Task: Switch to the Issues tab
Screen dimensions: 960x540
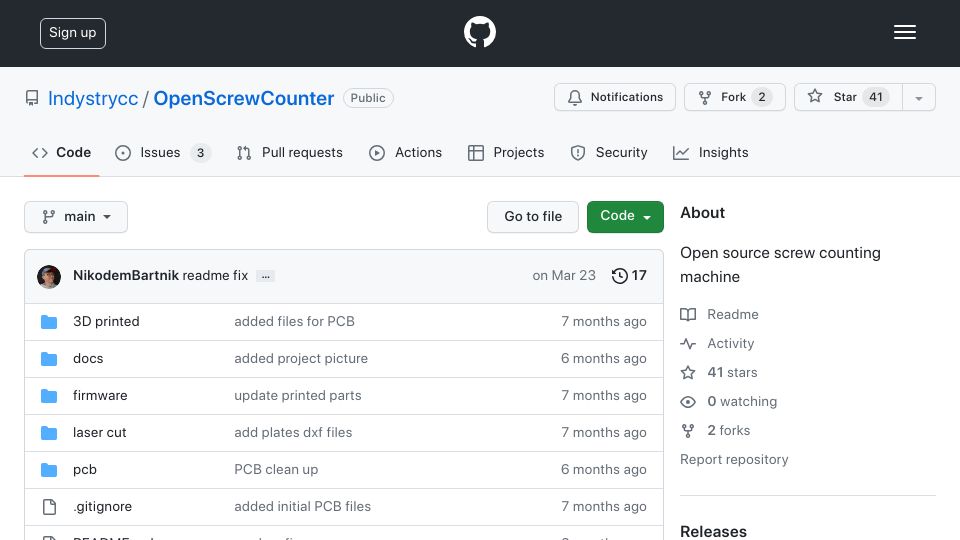Action: [163, 152]
